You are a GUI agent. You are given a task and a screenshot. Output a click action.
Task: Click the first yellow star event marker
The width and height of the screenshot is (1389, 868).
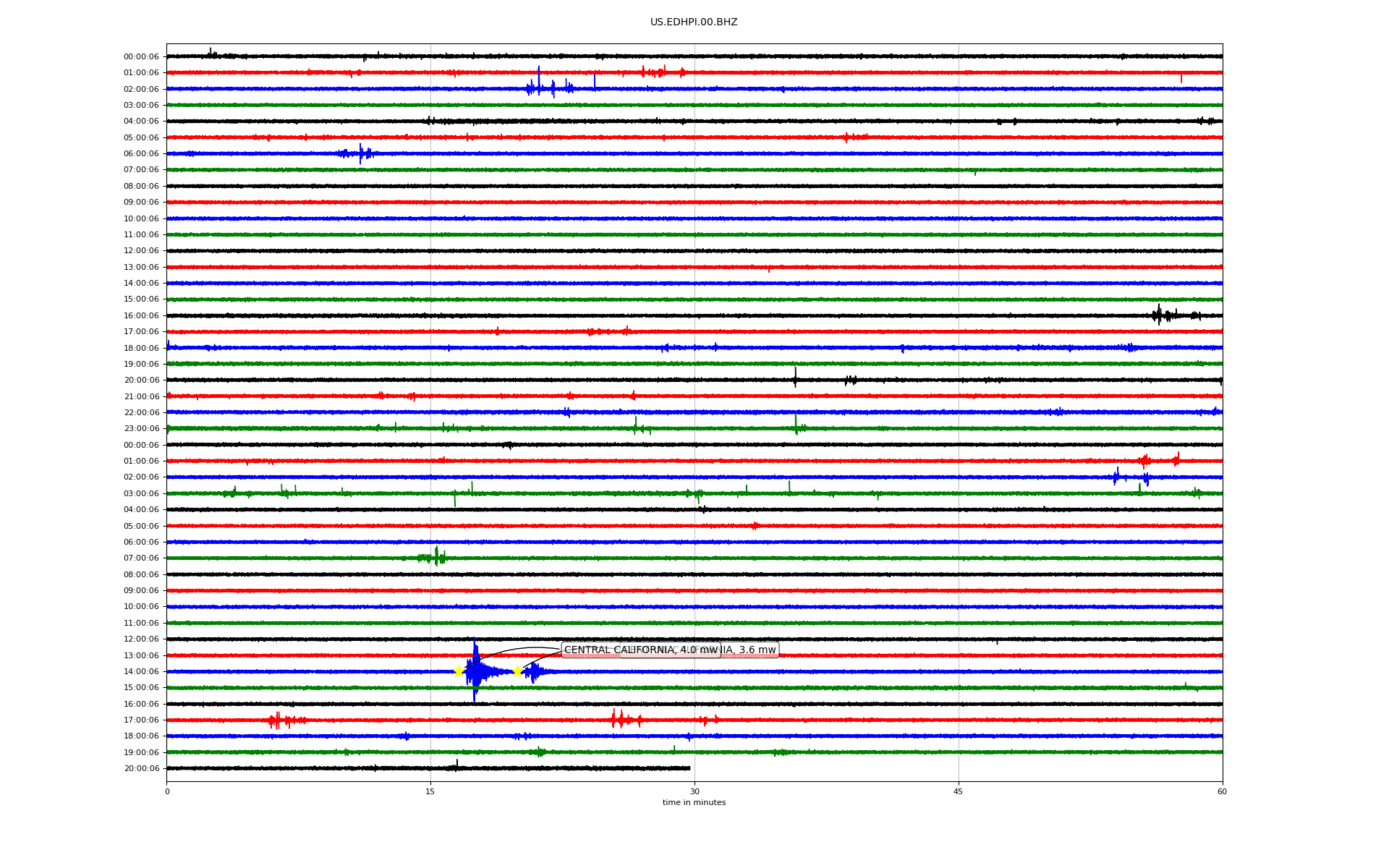pyautogui.click(x=459, y=671)
